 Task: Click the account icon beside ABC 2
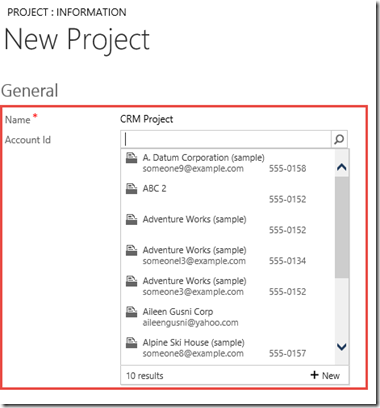(131, 188)
